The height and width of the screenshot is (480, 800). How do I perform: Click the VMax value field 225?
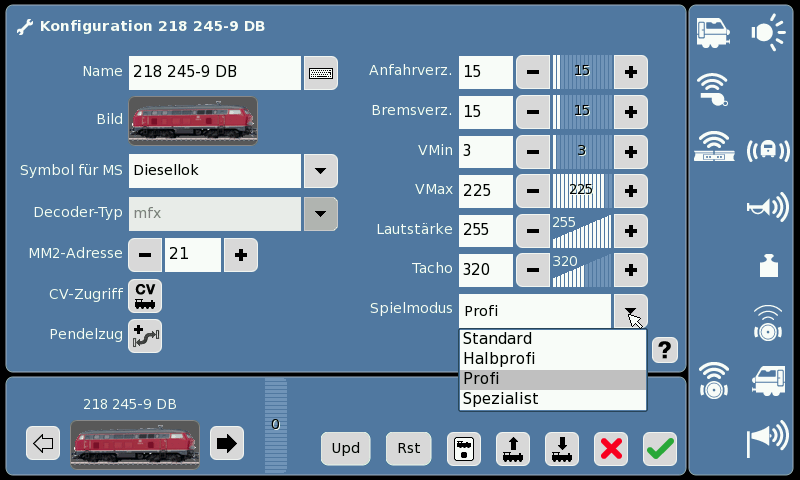click(x=486, y=191)
